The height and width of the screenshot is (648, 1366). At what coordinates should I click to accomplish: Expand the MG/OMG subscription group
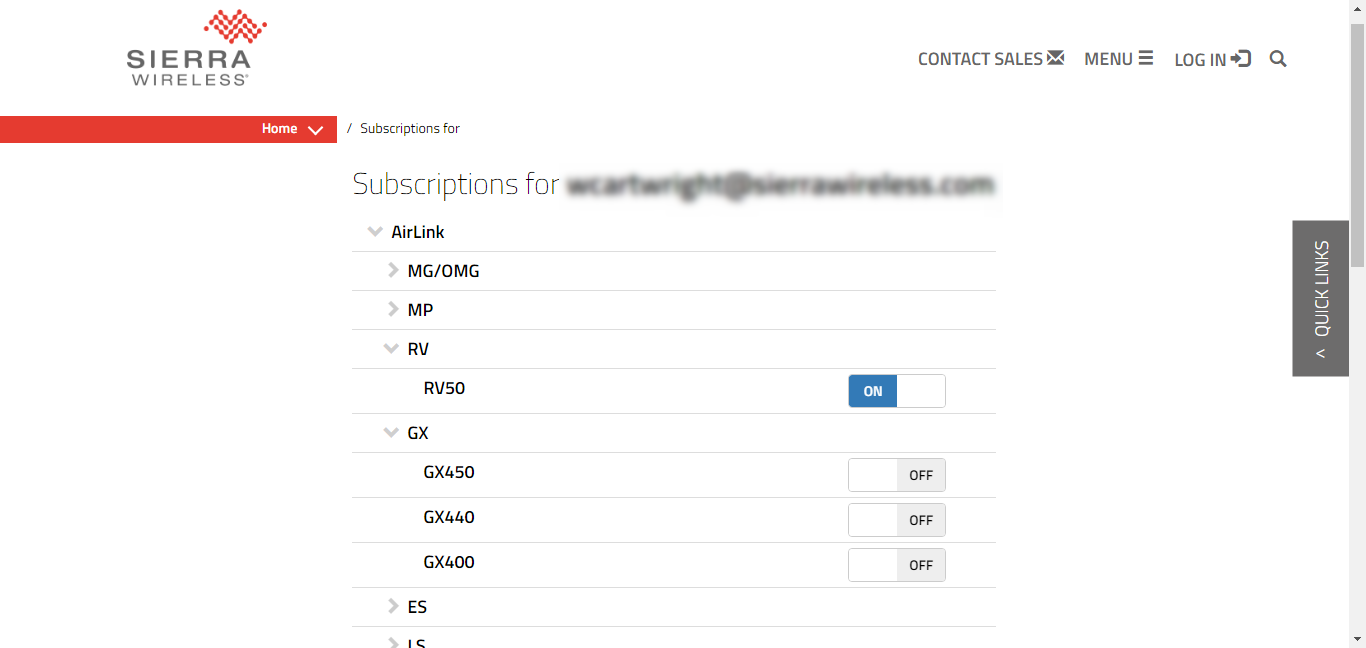point(393,270)
